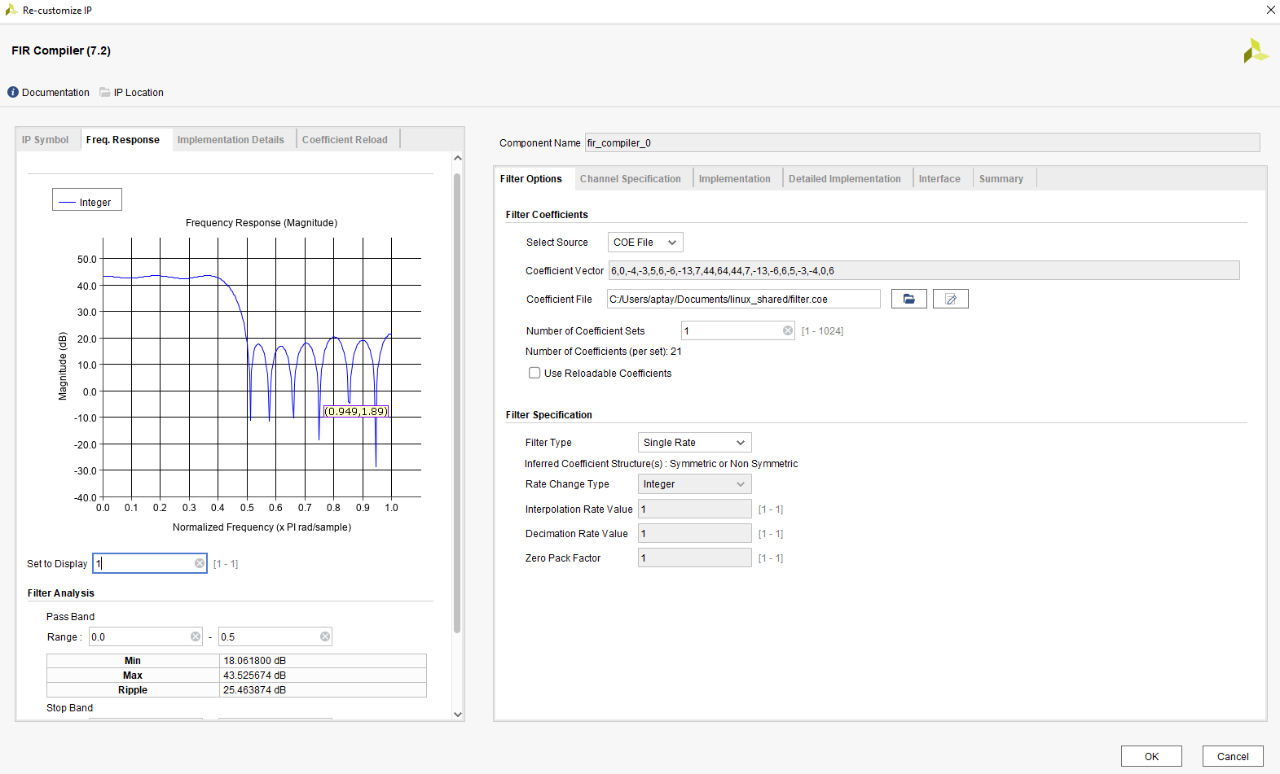Image resolution: width=1280 pixels, height=774 pixels.
Task: Open the IP Location link
Action: pos(139,92)
